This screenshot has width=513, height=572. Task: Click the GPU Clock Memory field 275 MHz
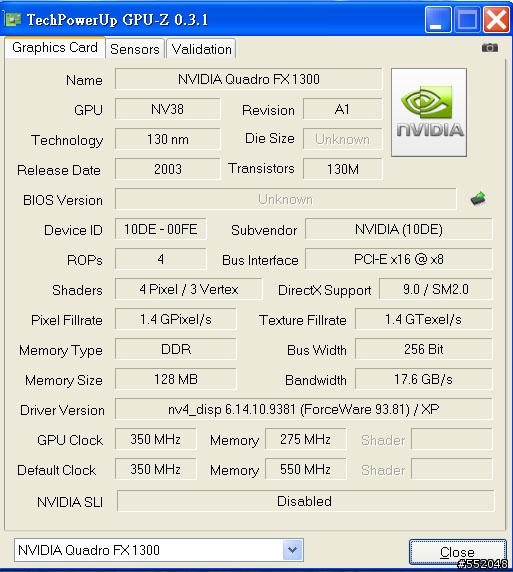306,439
